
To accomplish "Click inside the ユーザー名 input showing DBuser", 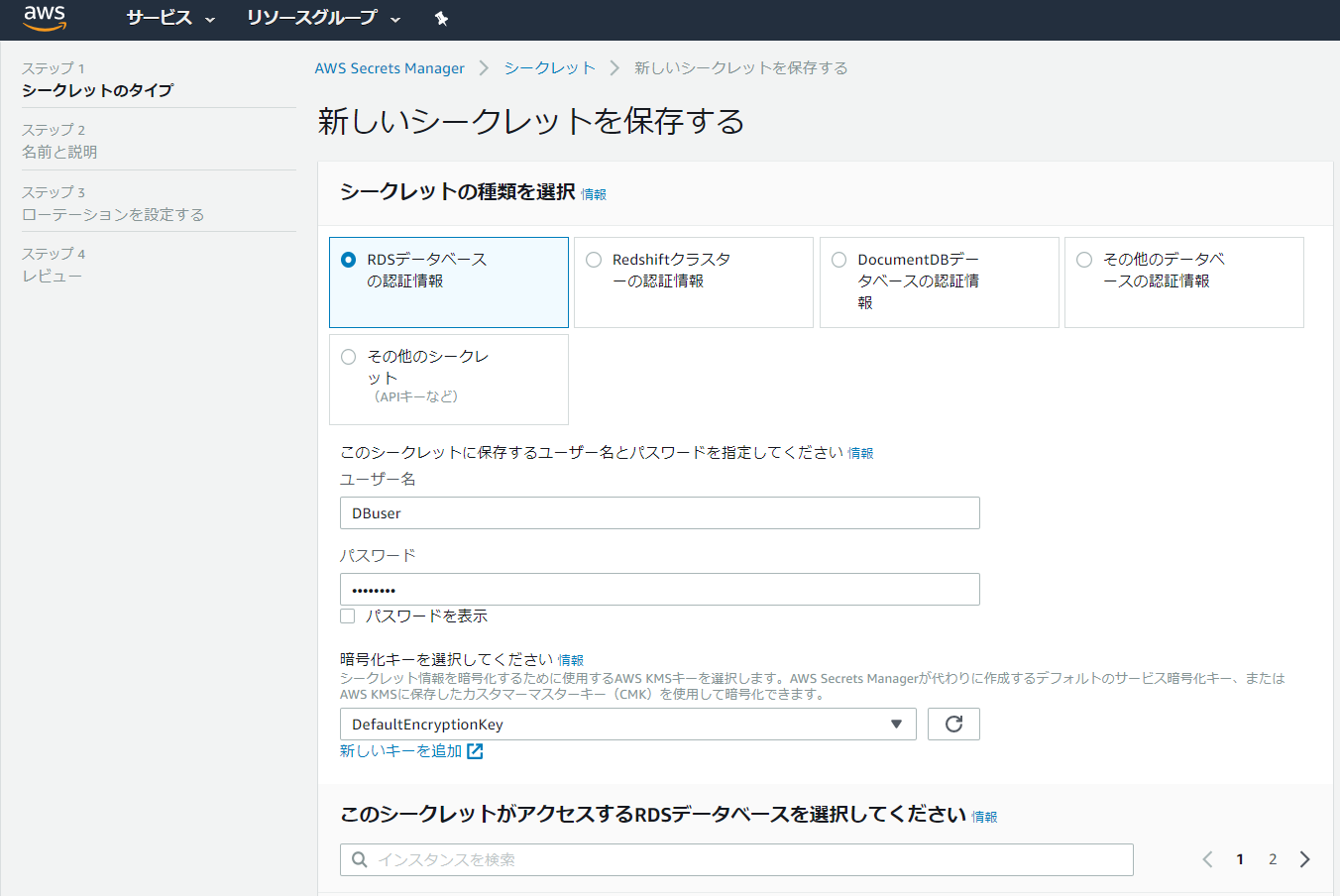I will pyautogui.click(x=659, y=512).
